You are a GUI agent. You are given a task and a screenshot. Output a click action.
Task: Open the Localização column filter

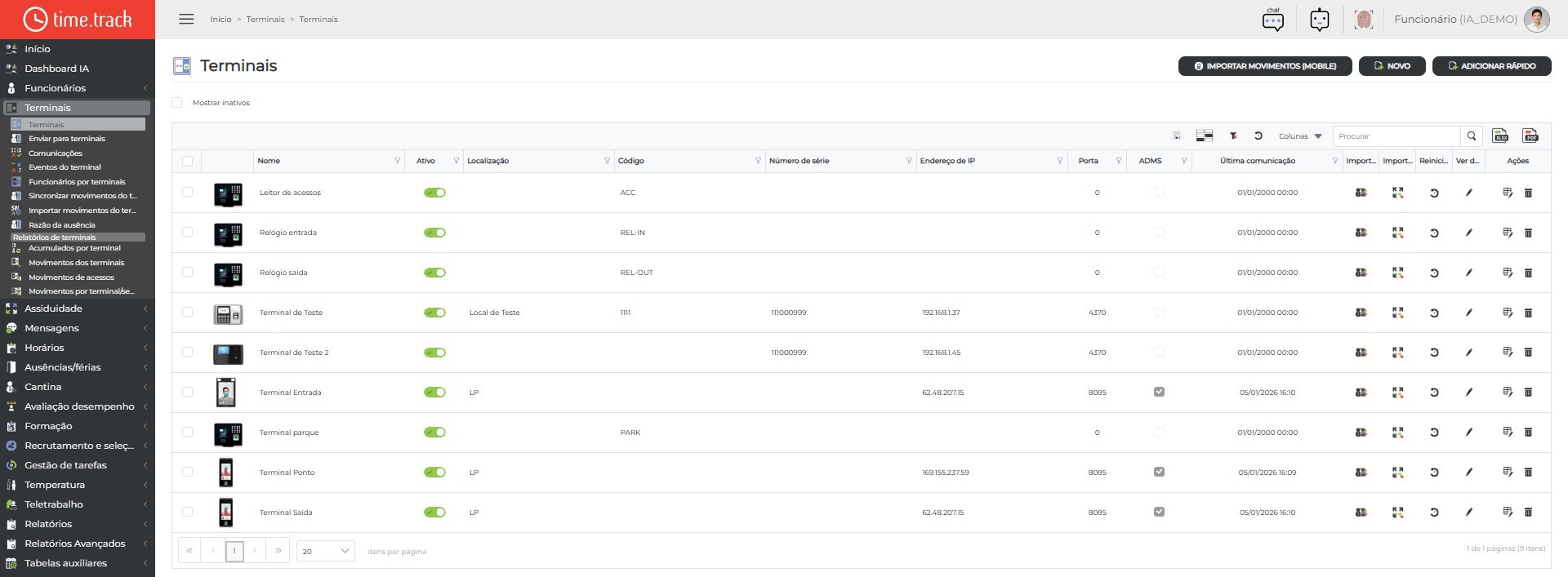pos(607,162)
